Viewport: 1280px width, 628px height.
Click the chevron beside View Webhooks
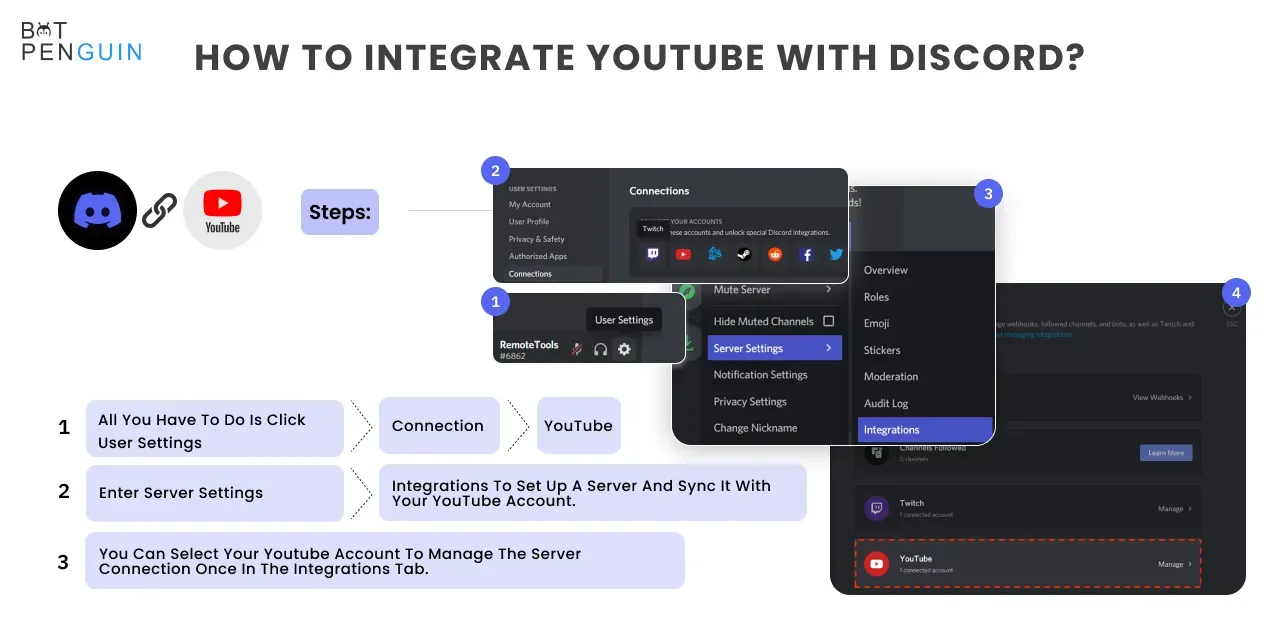pyautogui.click(x=1190, y=397)
